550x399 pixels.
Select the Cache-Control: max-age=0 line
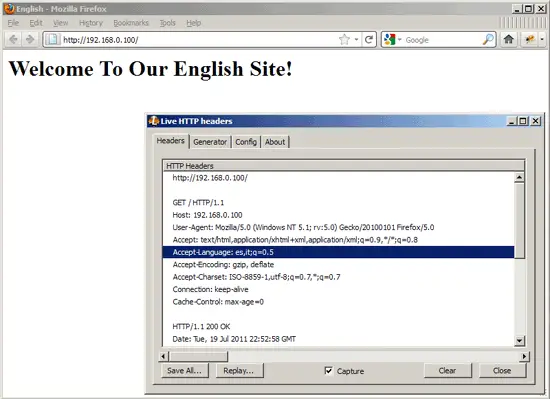tap(338, 302)
